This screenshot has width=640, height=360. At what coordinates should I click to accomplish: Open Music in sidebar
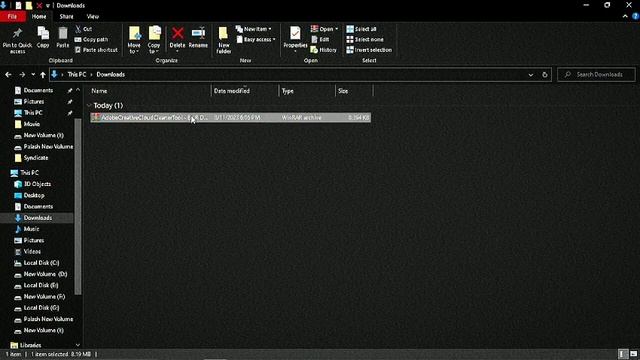tap(31, 229)
